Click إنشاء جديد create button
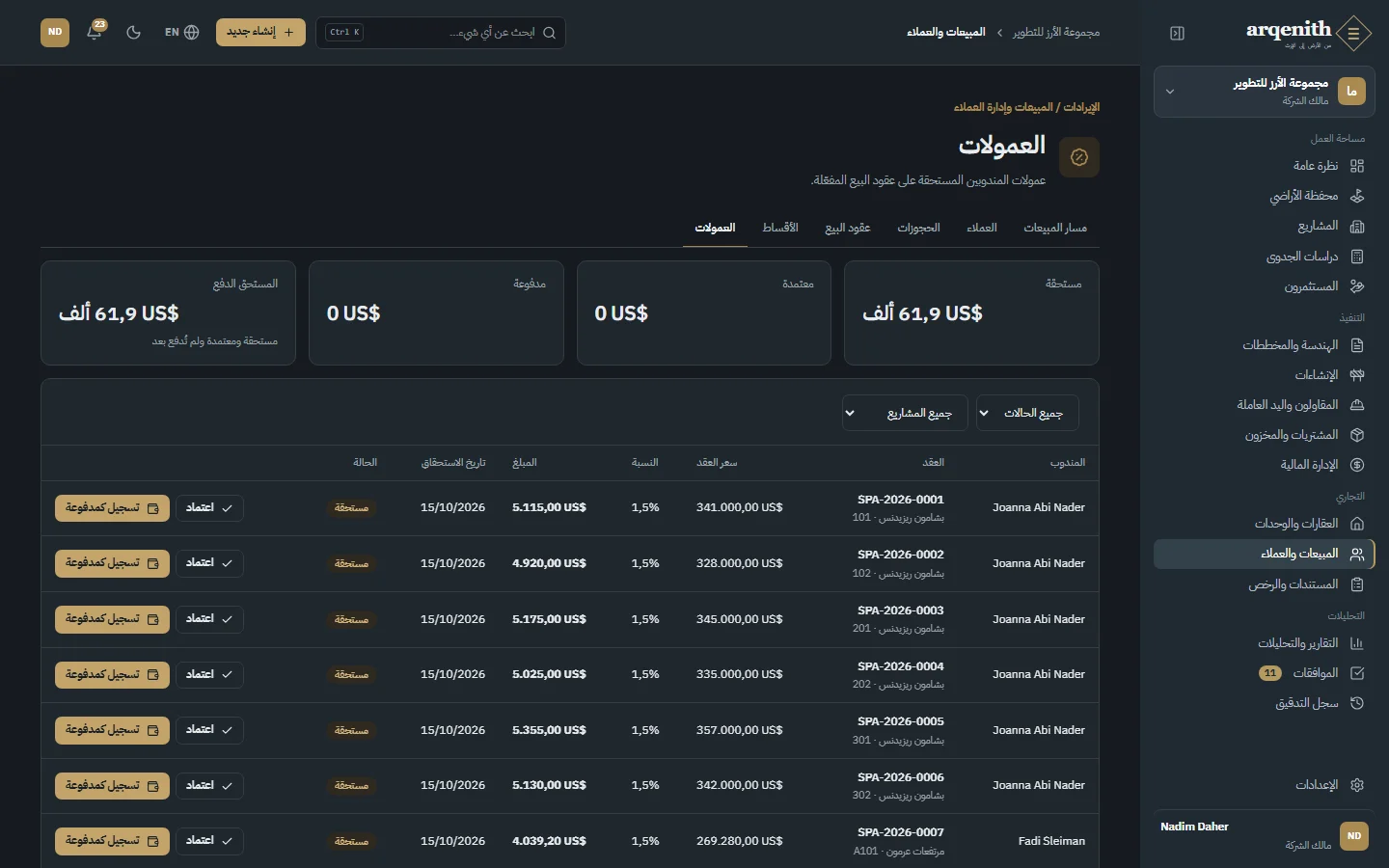The width and height of the screenshot is (1389, 868). [x=260, y=32]
